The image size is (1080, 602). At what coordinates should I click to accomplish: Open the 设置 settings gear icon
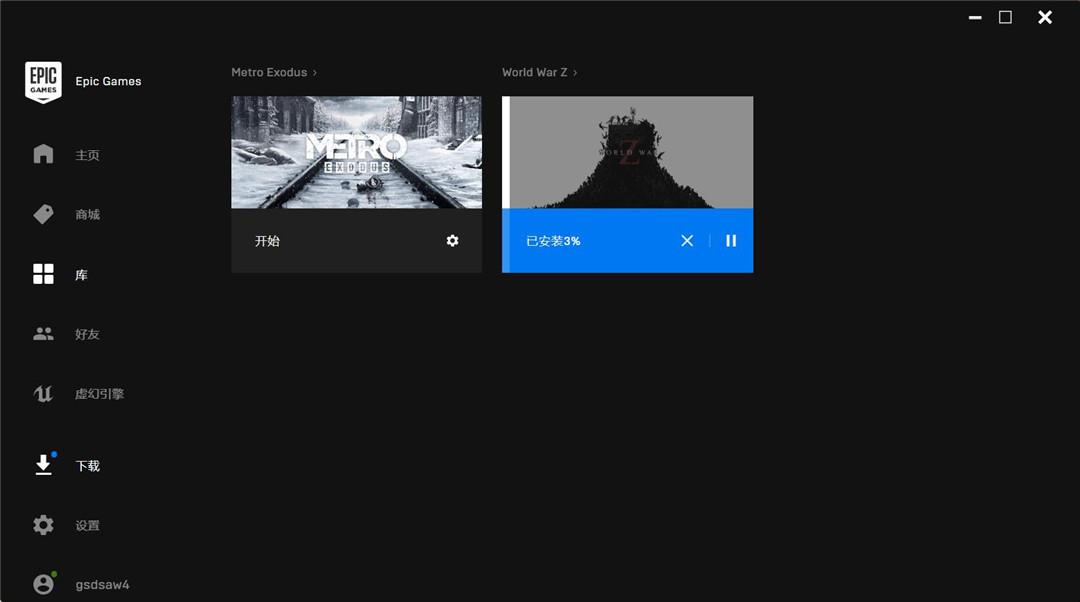(x=43, y=525)
